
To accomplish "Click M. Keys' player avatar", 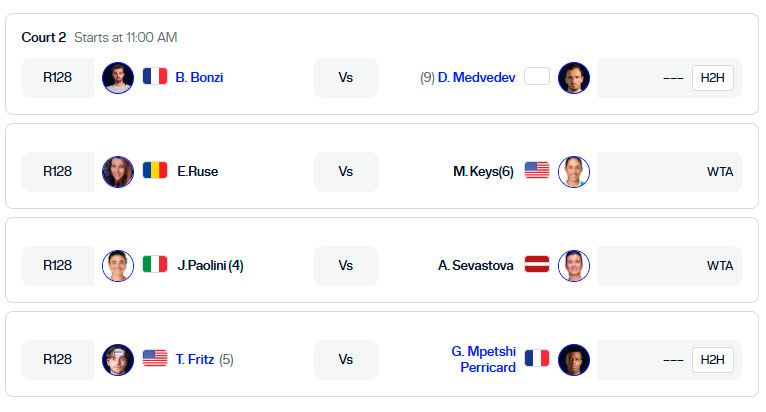I will (574, 172).
